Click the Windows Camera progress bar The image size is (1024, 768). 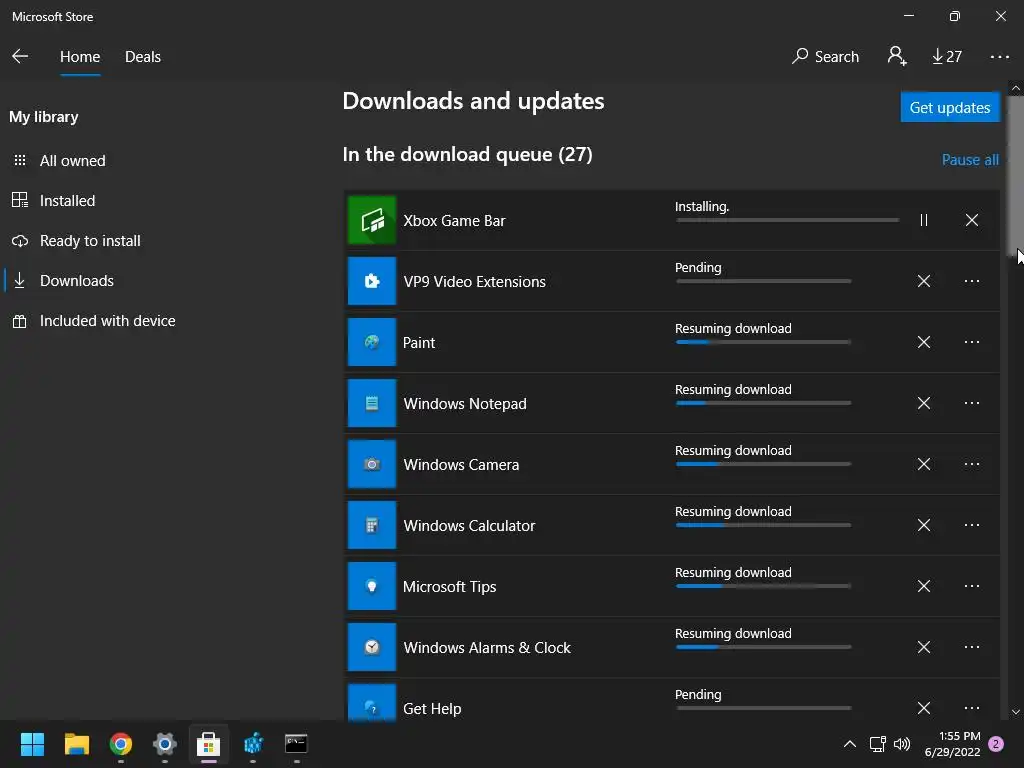click(x=763, y=464)
